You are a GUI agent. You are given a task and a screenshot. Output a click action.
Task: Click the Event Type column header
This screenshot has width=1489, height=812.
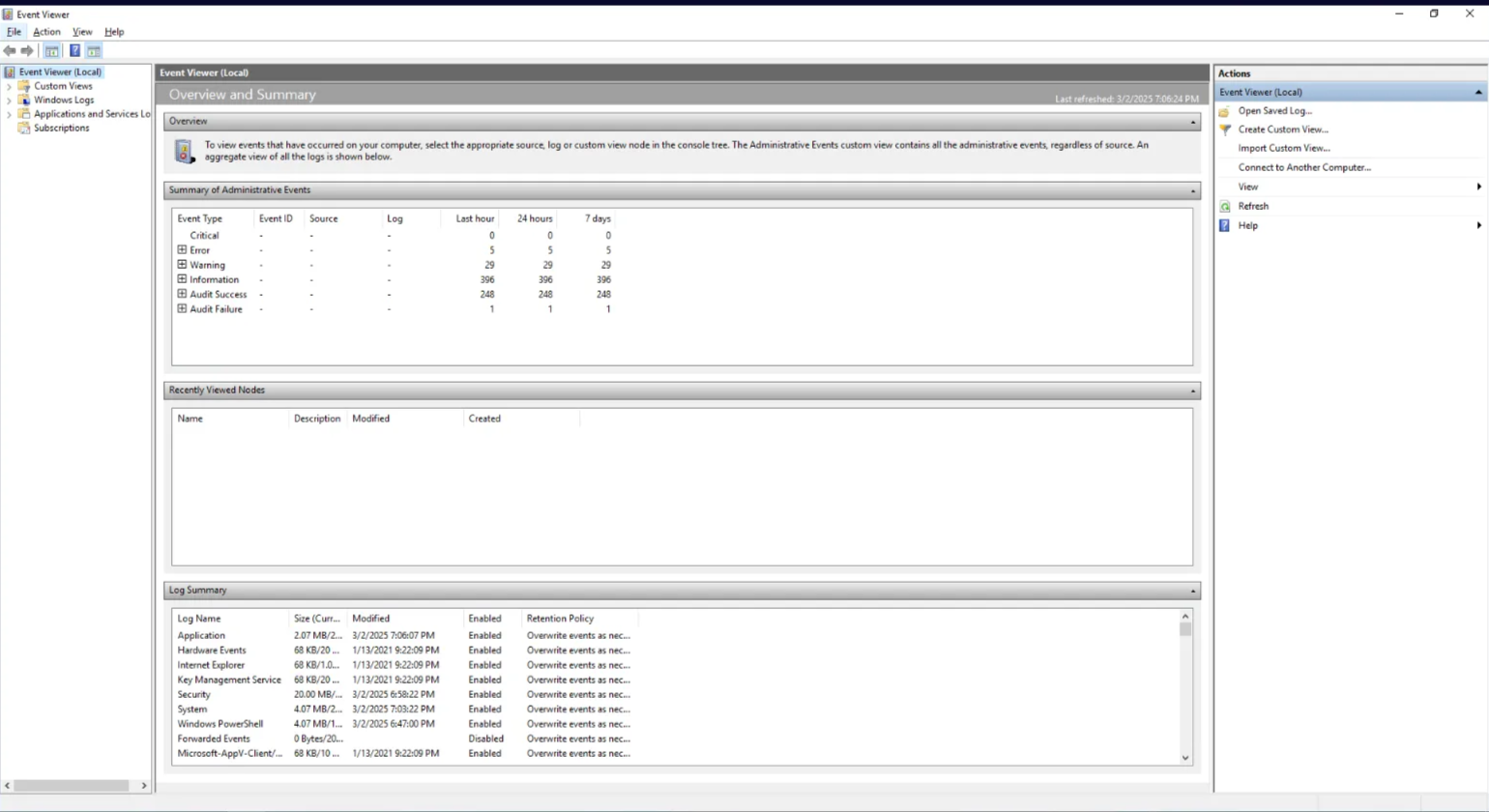[213, 218]
